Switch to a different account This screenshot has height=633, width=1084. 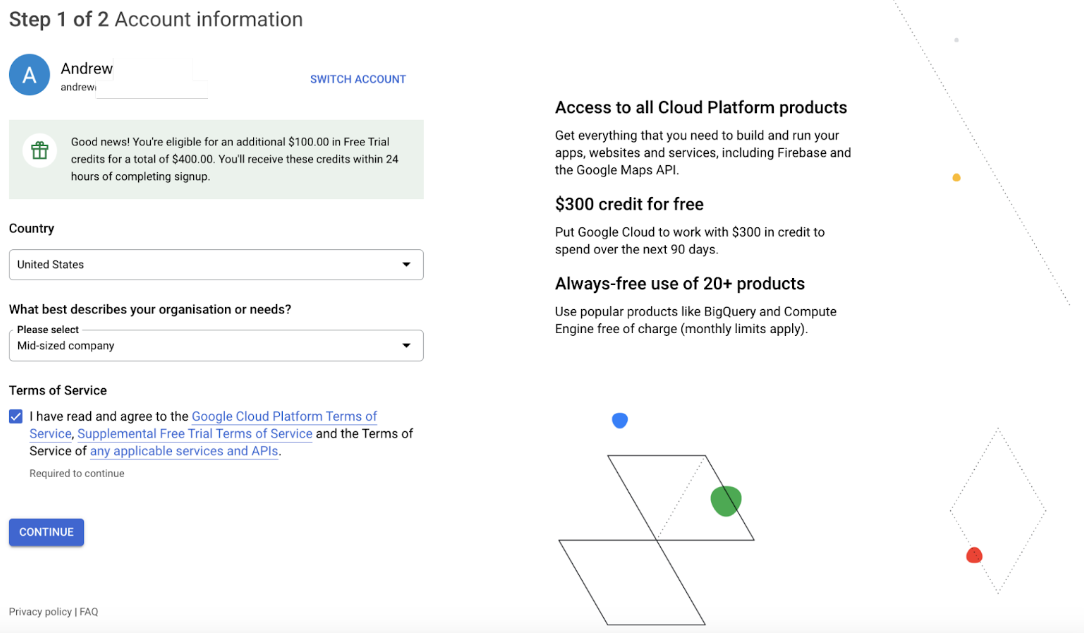click(357, 79)
